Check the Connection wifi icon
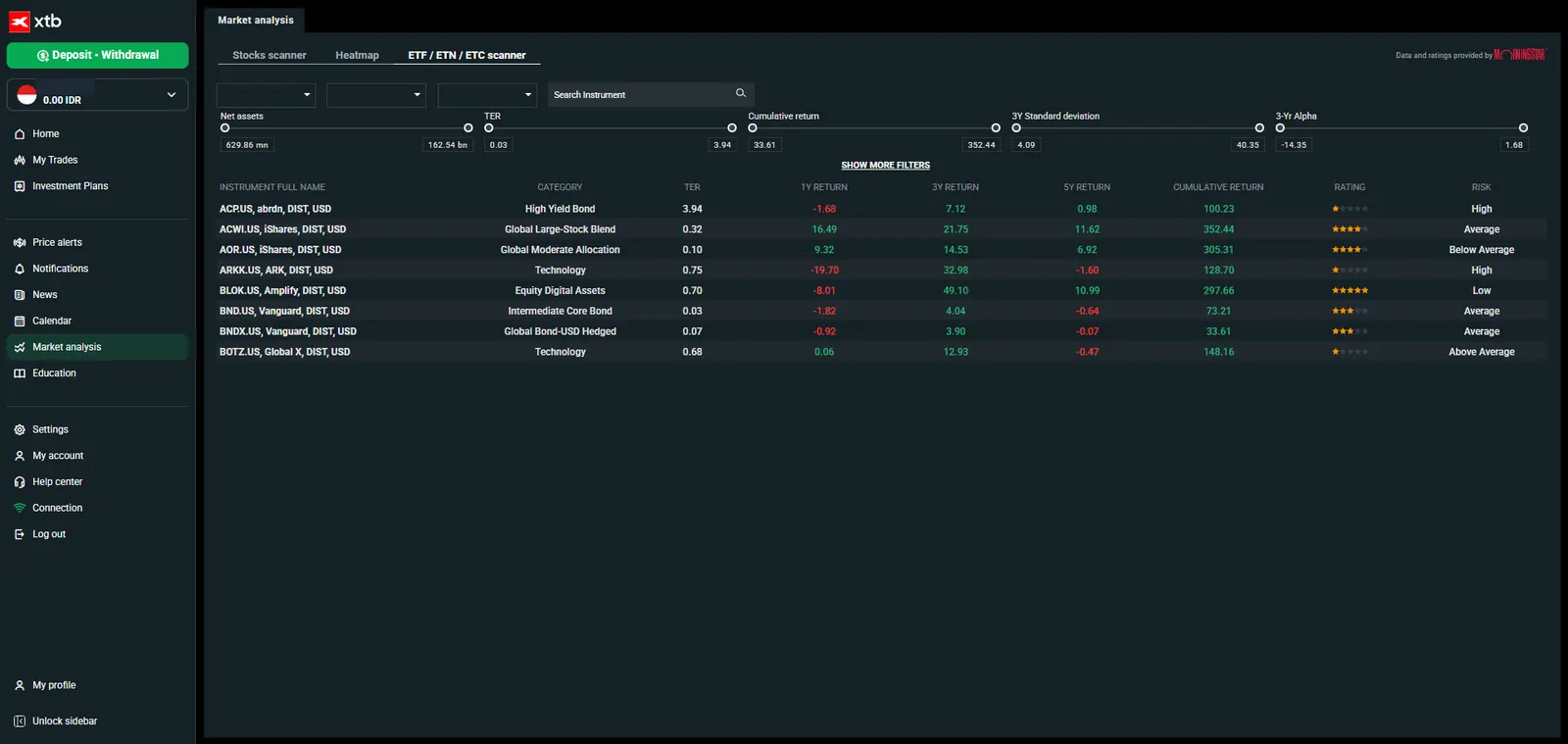 pos(20,508)
